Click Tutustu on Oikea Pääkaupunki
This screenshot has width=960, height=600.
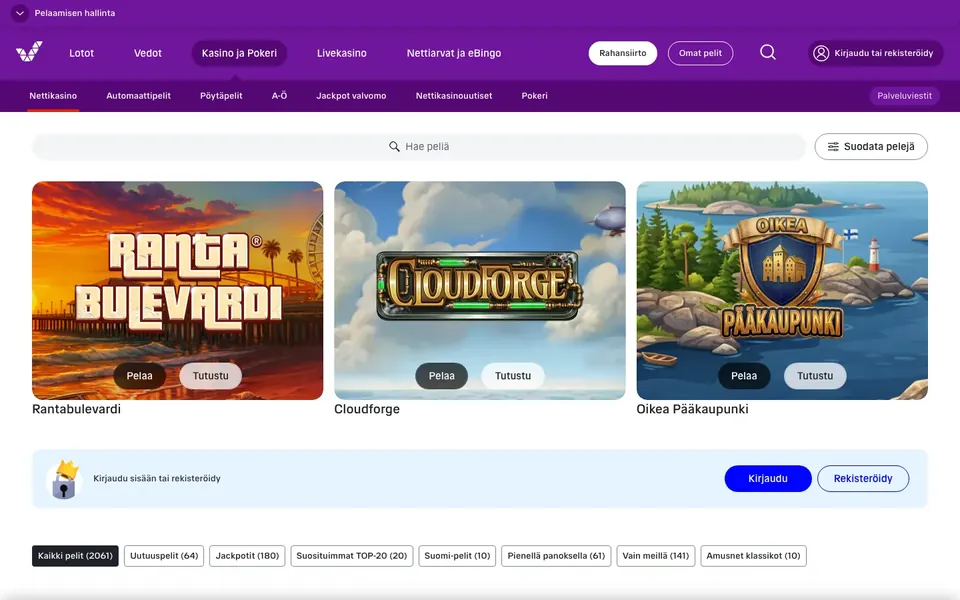[815, 376]
